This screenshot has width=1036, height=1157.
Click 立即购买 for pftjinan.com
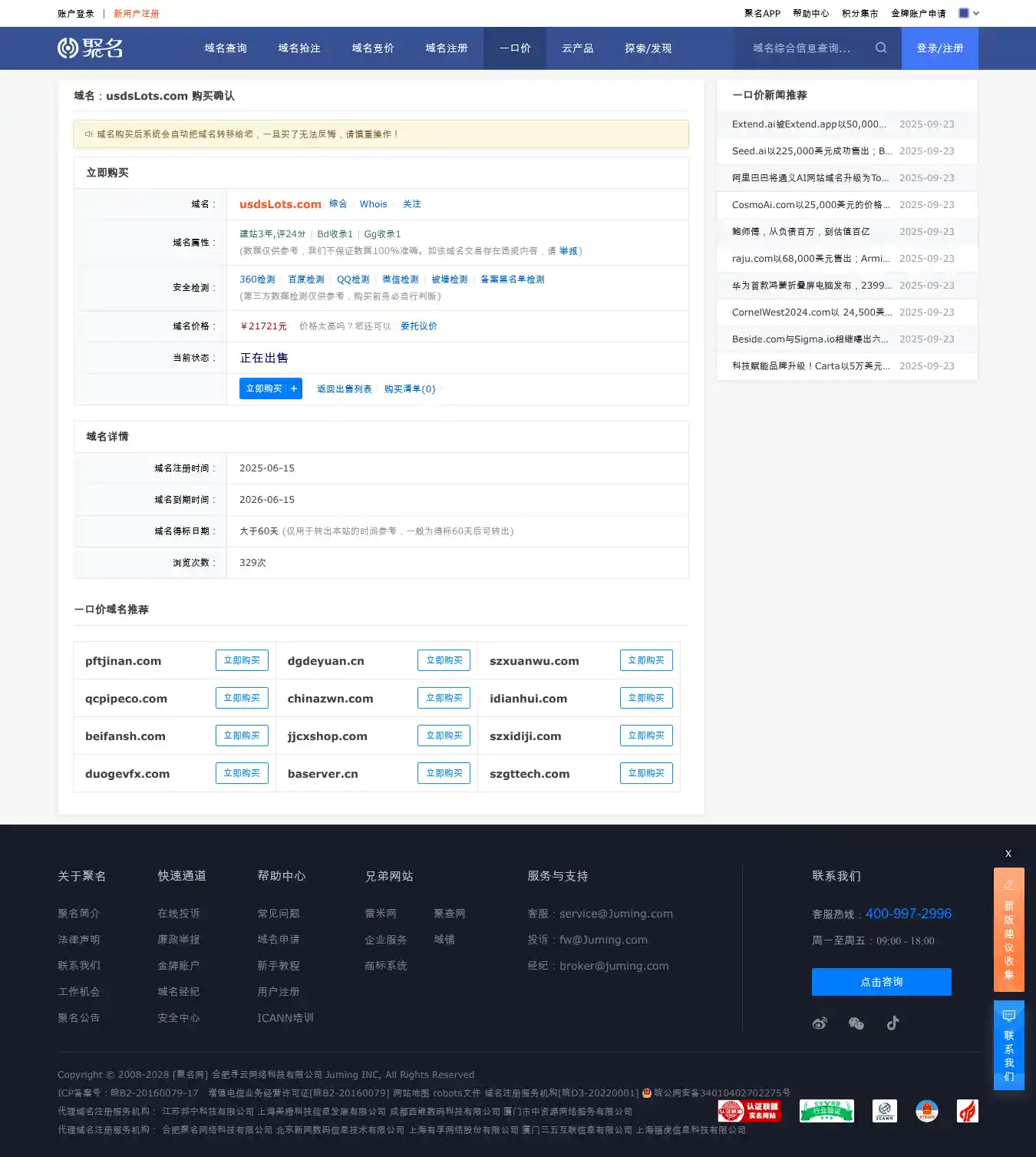click(242, 660)
